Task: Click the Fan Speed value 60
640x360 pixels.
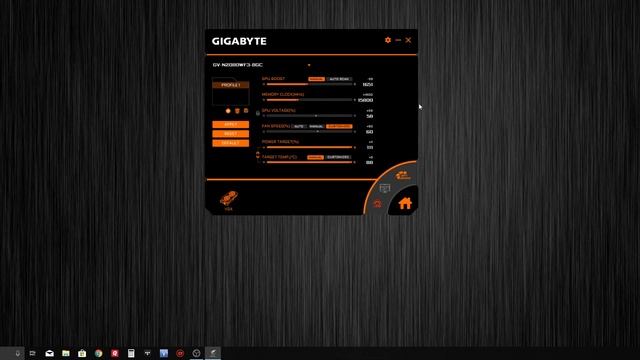Action: click(x=369, y=132)
